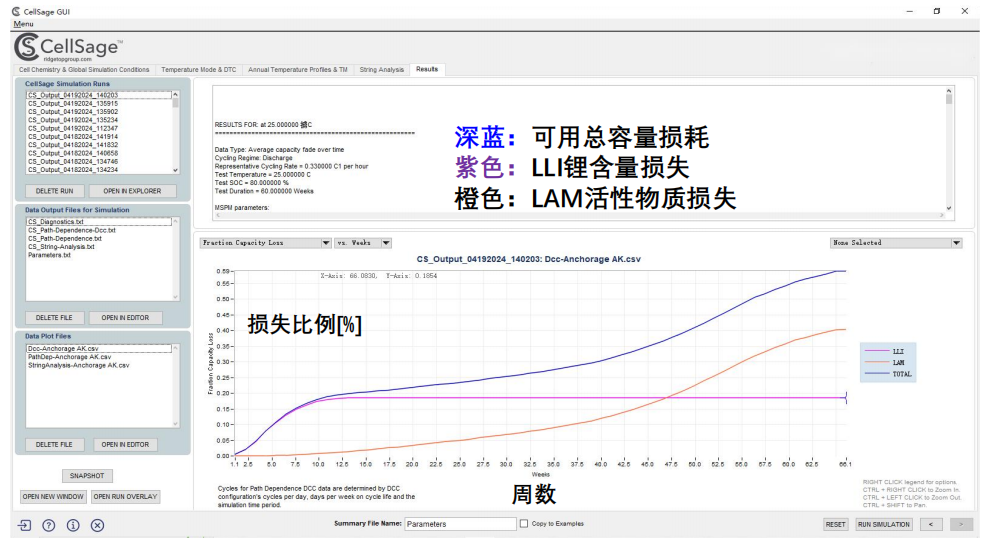
Task: Click the login arrow icon at bottom left
Action: pyautogui.click(x=24, y=526)
